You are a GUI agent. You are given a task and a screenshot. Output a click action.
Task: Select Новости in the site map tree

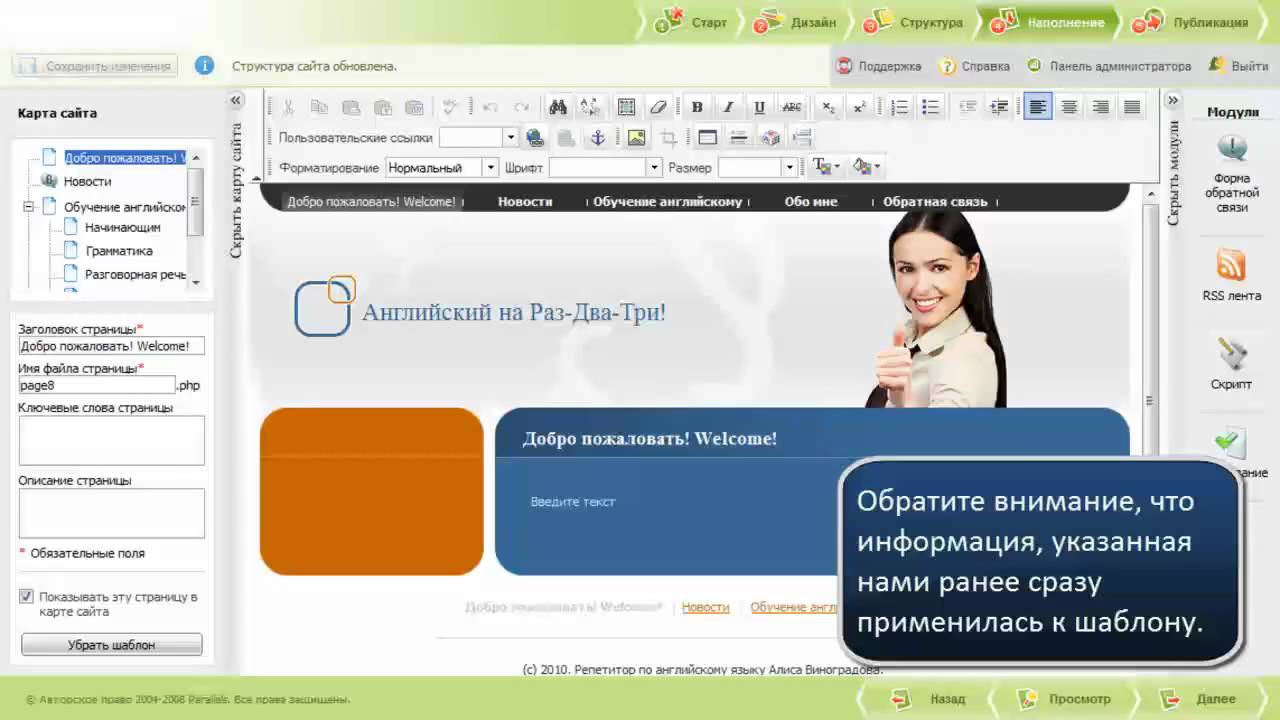[x=87, y=181]
